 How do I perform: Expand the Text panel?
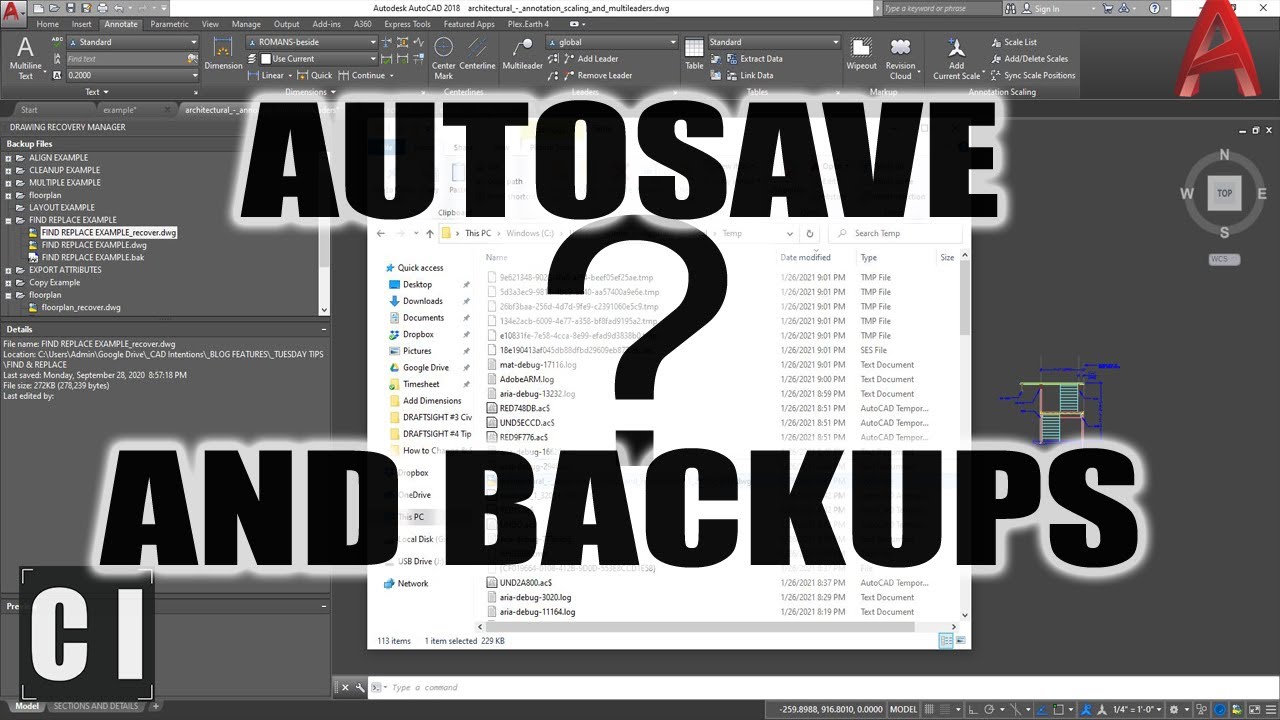[97, 92]
